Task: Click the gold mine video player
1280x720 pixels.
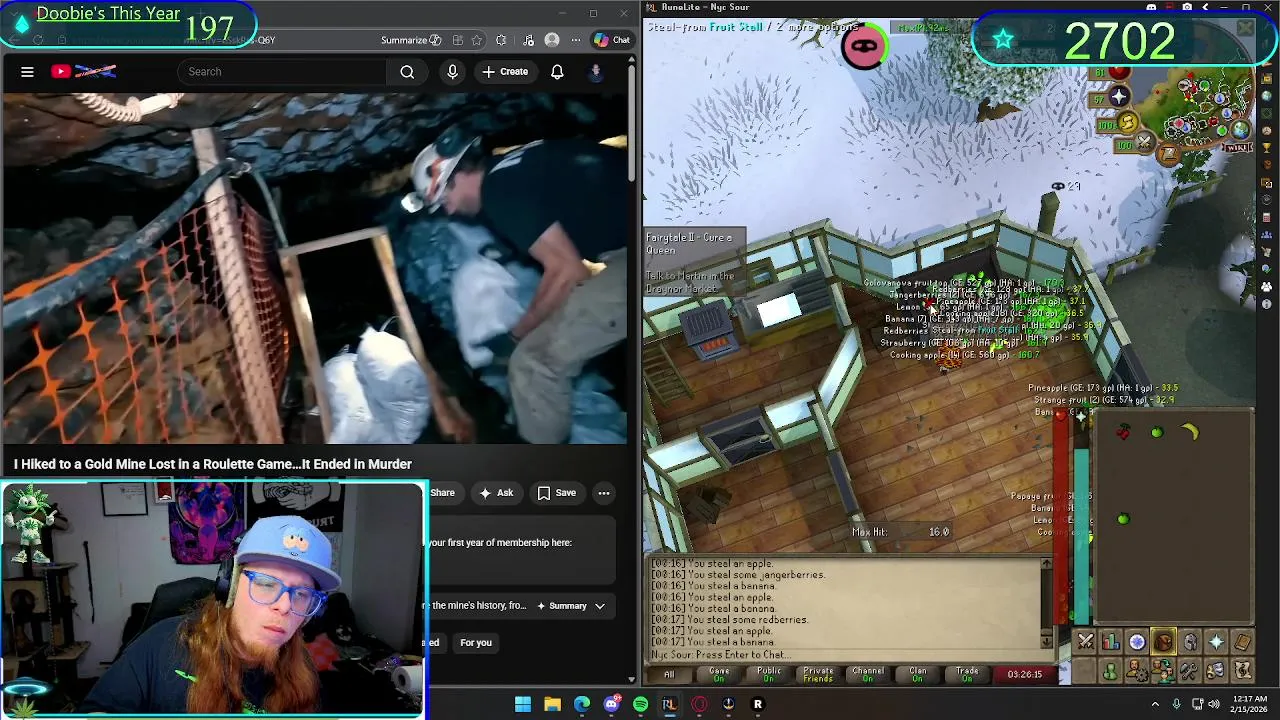Action: 314,268
